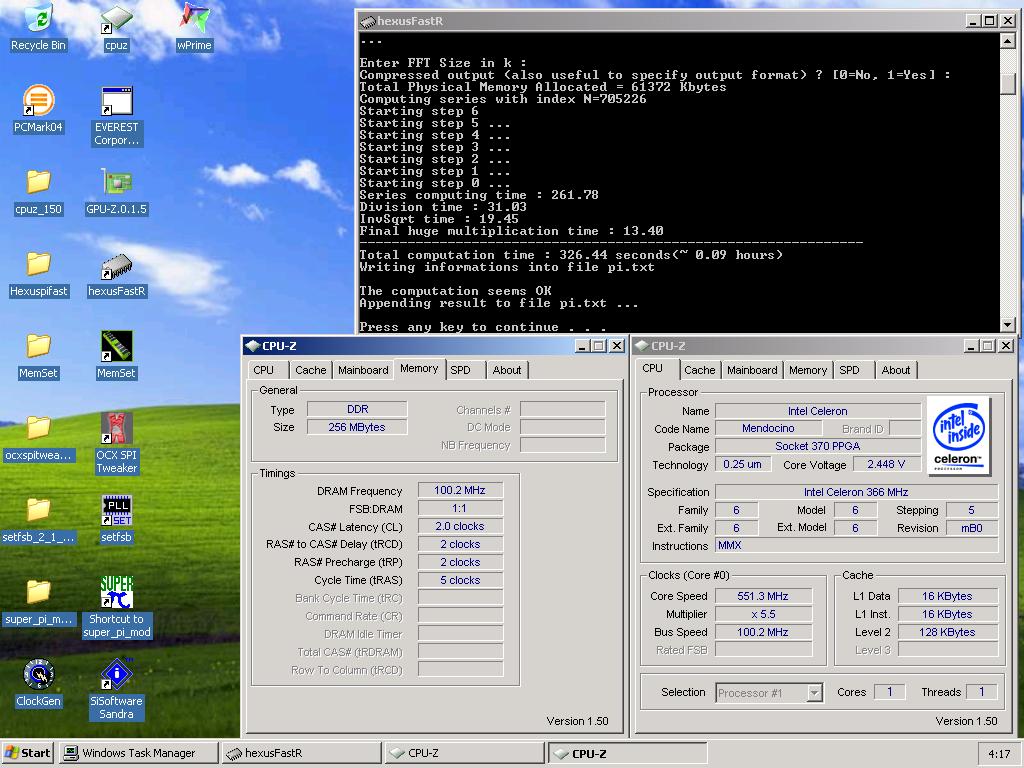This screenshot has height=768, width=1024.
Task: Click the Bus Speed 100.2 MHz field
Action: tap(763, 632)
